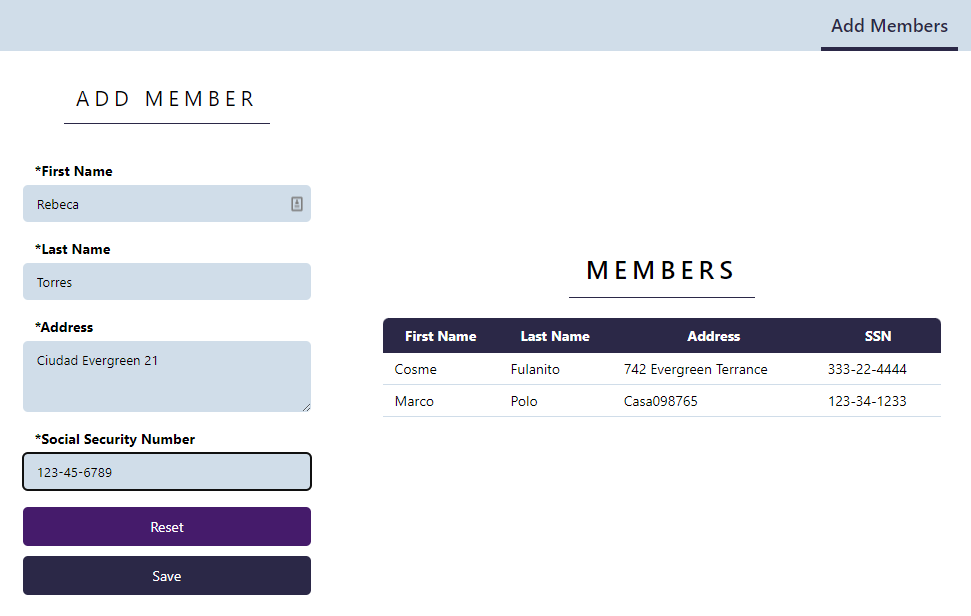The width and height of the screenshot is (971, 616).
Task: Click the 742 Evergreen Terrance address cell
Action: (695, 369)
